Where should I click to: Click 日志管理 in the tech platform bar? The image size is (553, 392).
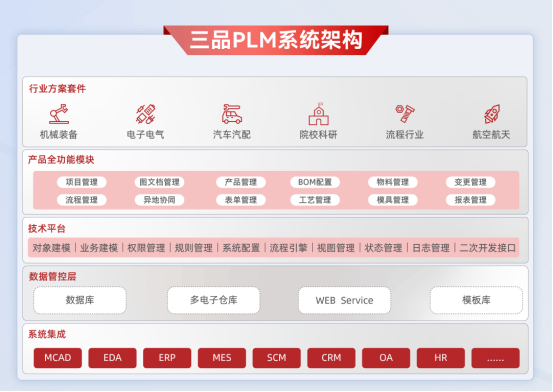tap(431, 248)
